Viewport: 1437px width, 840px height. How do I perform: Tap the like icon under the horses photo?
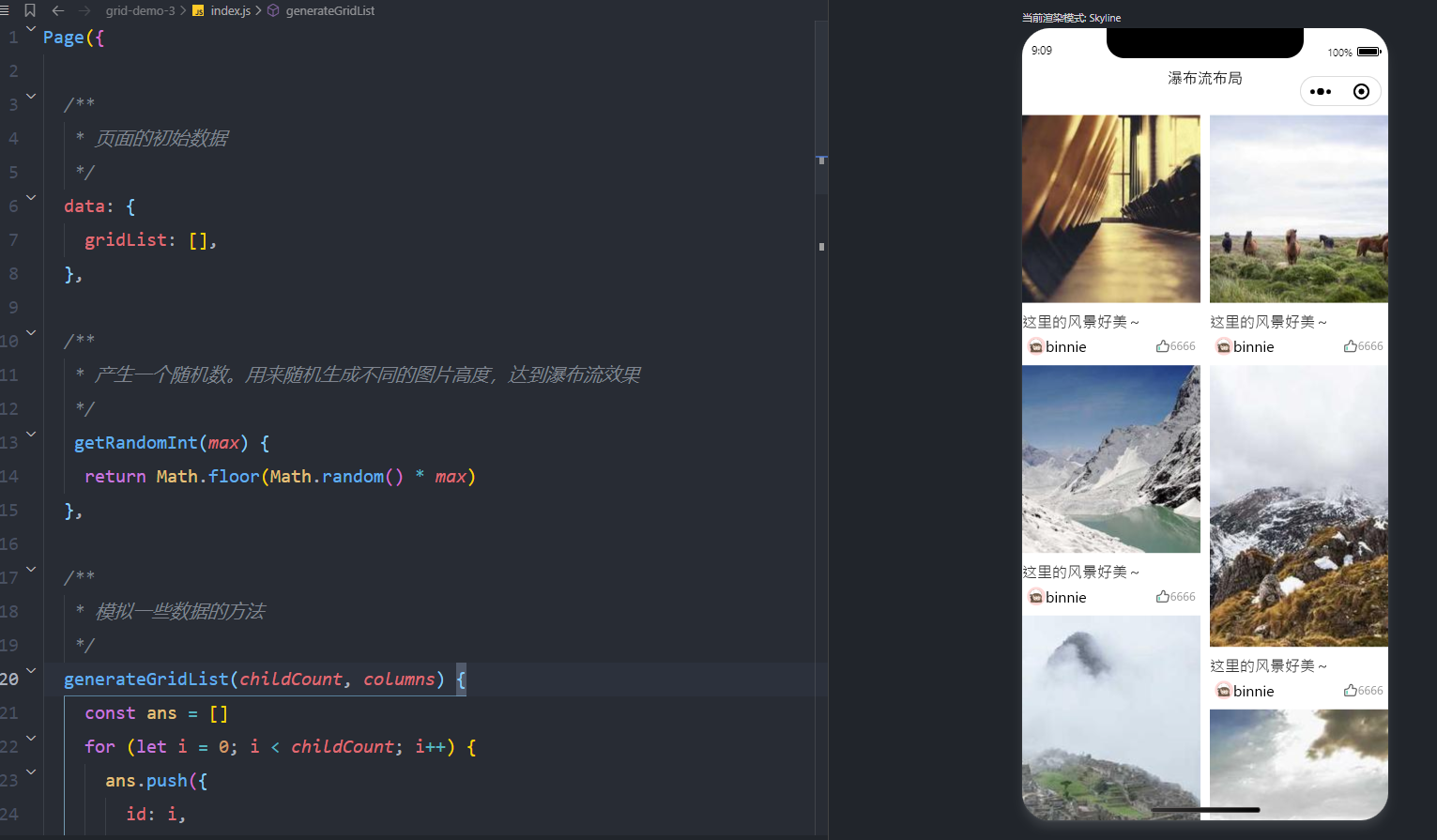1350,346
